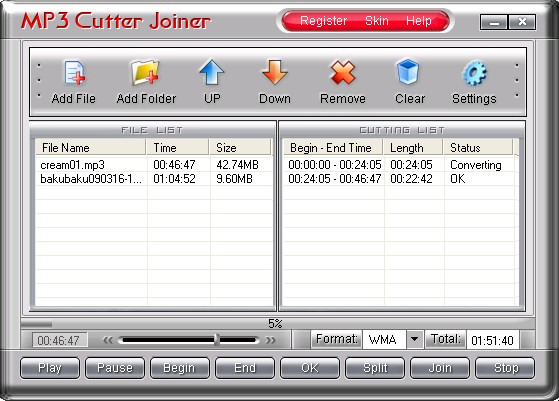Minimize the MP3 Cutter Joiner window
Screen dimensions: 559x401
[x=494, y=22]
